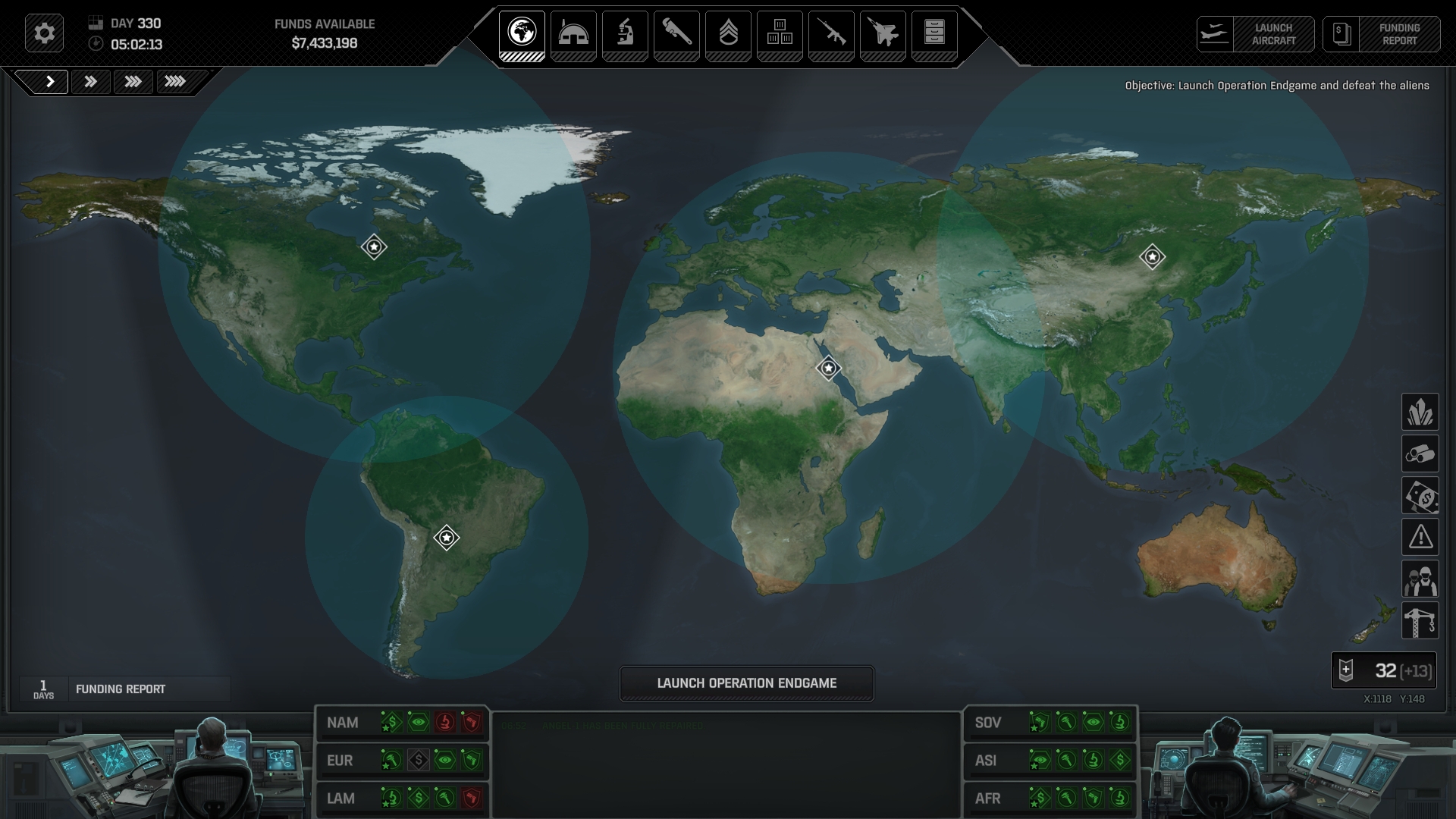
Task: Set time to single-arrow slowest speed
Action: (x=50, y=81)
